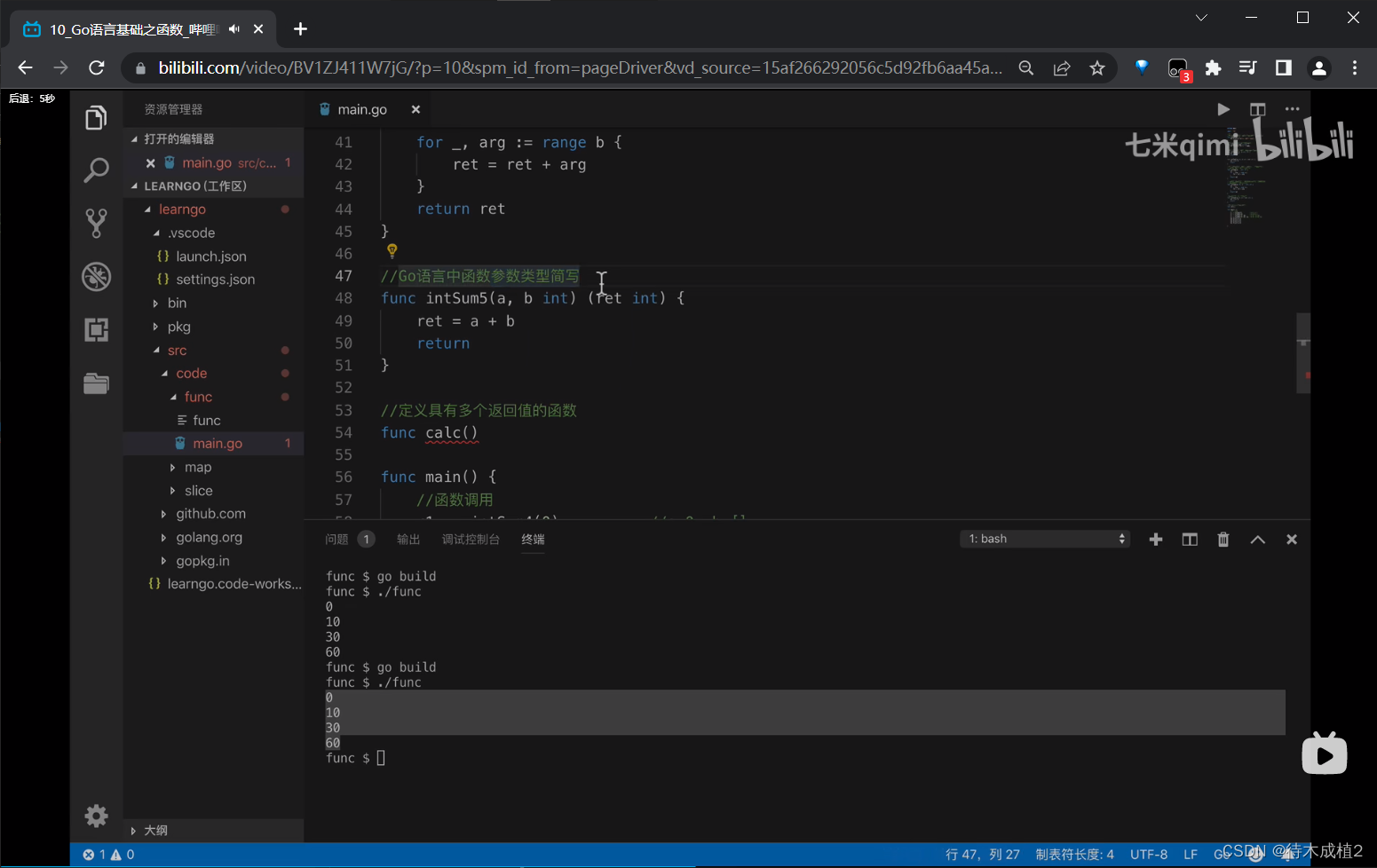Run the code with the play icon
1377x868 pixels.
coord(1223,109)
